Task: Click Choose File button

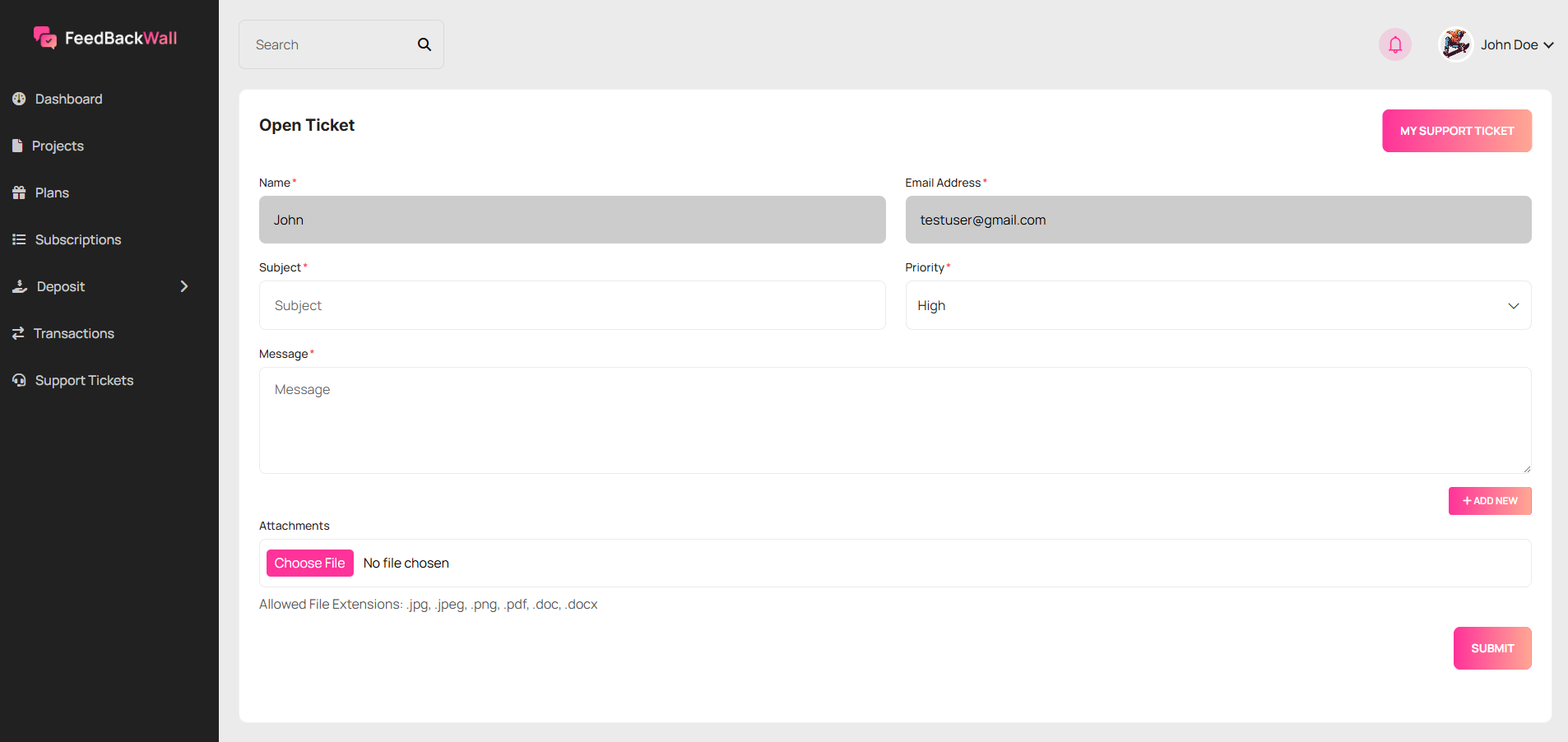Action: pos(310,563)
